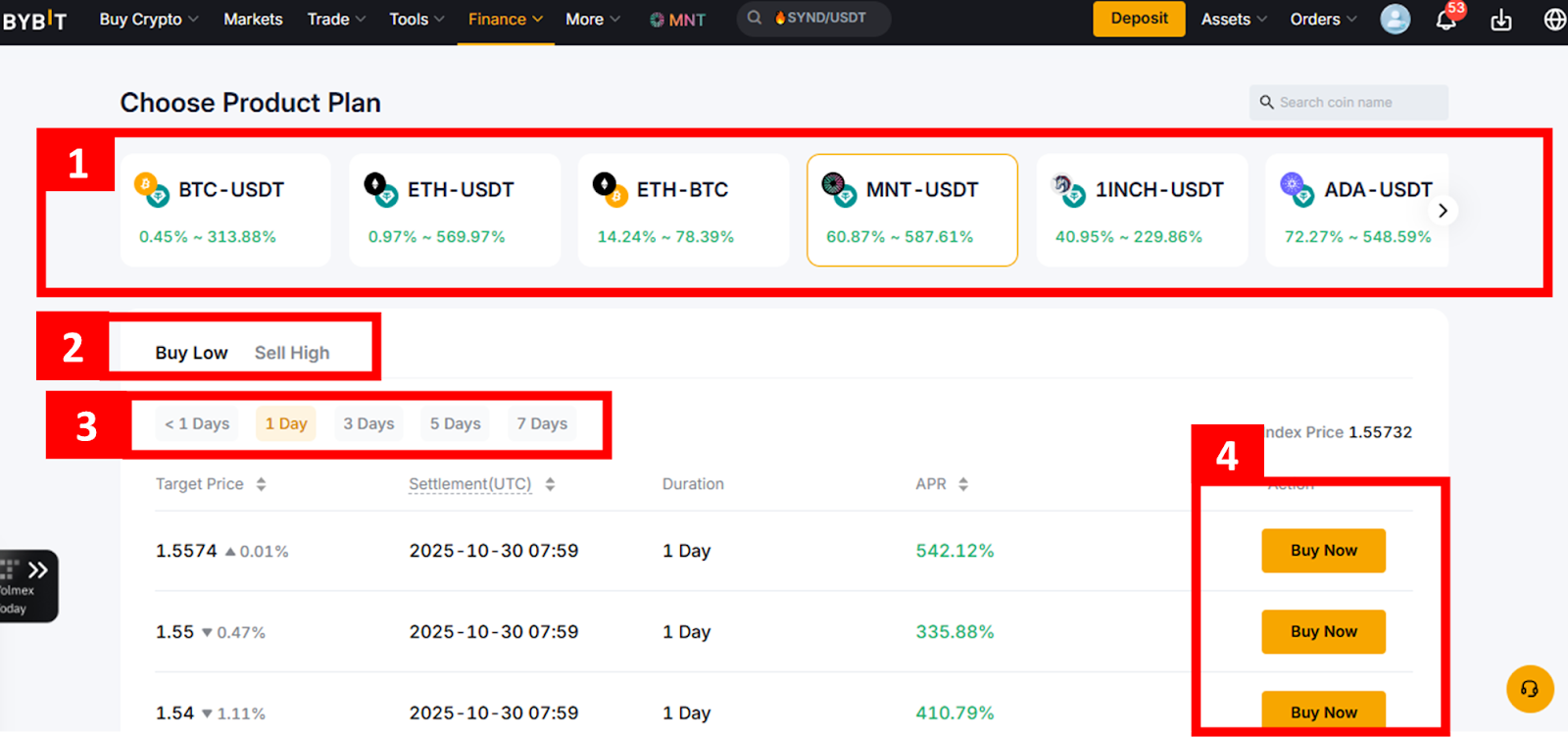The width and height of the screenshot is (1568, 737).
Task: Click the 40.95% ~ 229.86% range
Action: coord(1129,236)
